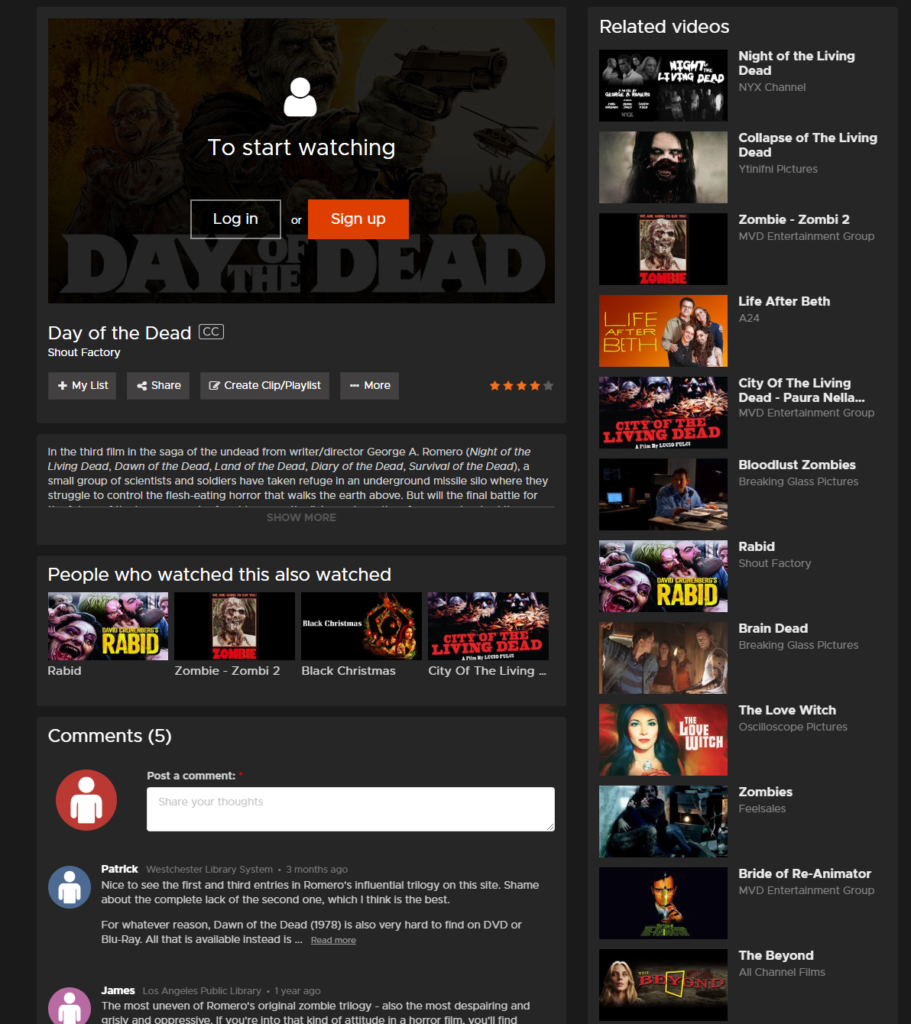This screenshot has width=911, height=1024.
Task: Click the Log in button
Action: (235, 219)
